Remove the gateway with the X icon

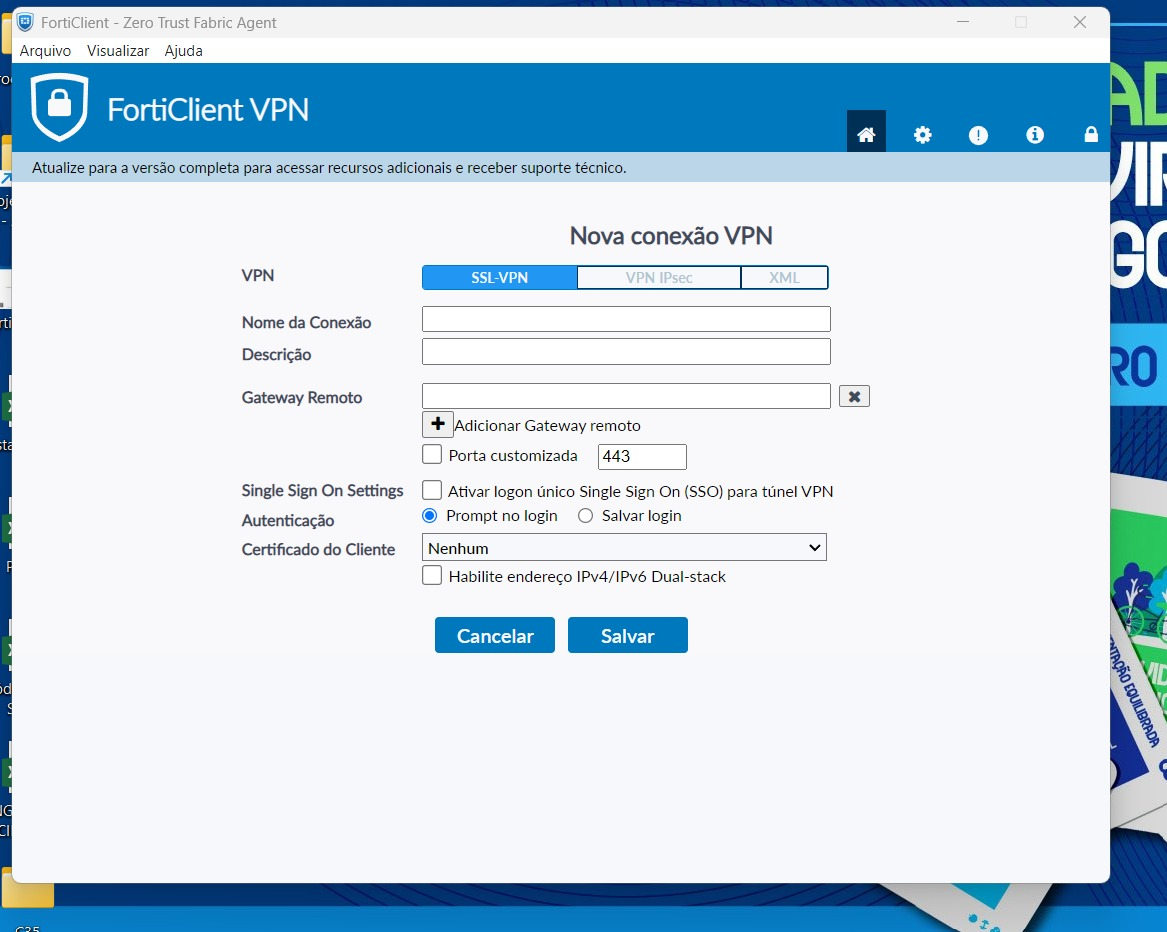click(854, 396)
